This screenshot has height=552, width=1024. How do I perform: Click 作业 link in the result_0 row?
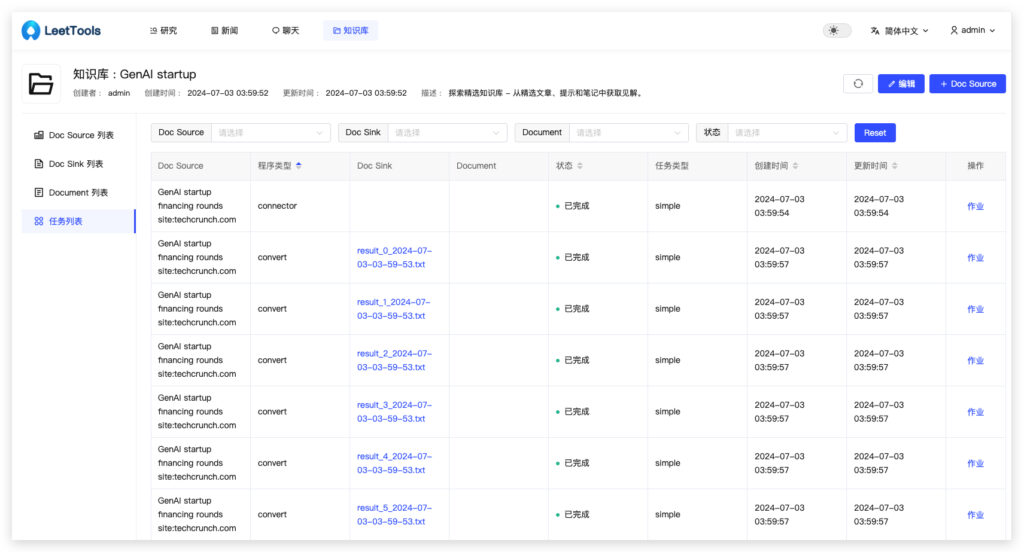[x=975, y=258]
